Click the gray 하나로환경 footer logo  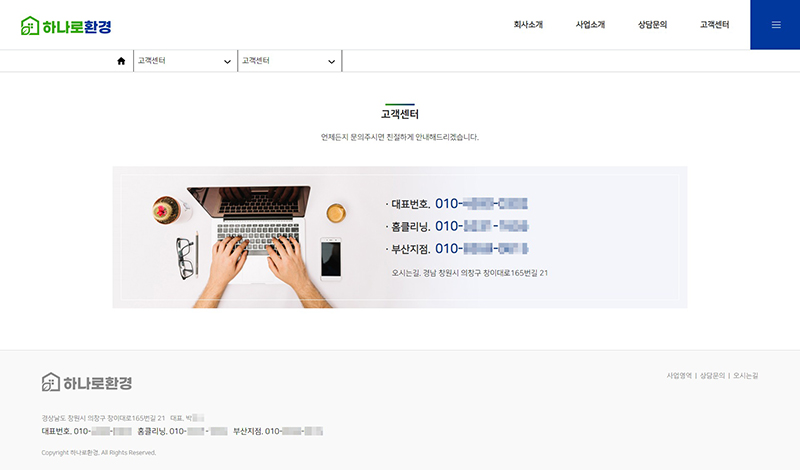pyautogui.click(x=87, y=382)
